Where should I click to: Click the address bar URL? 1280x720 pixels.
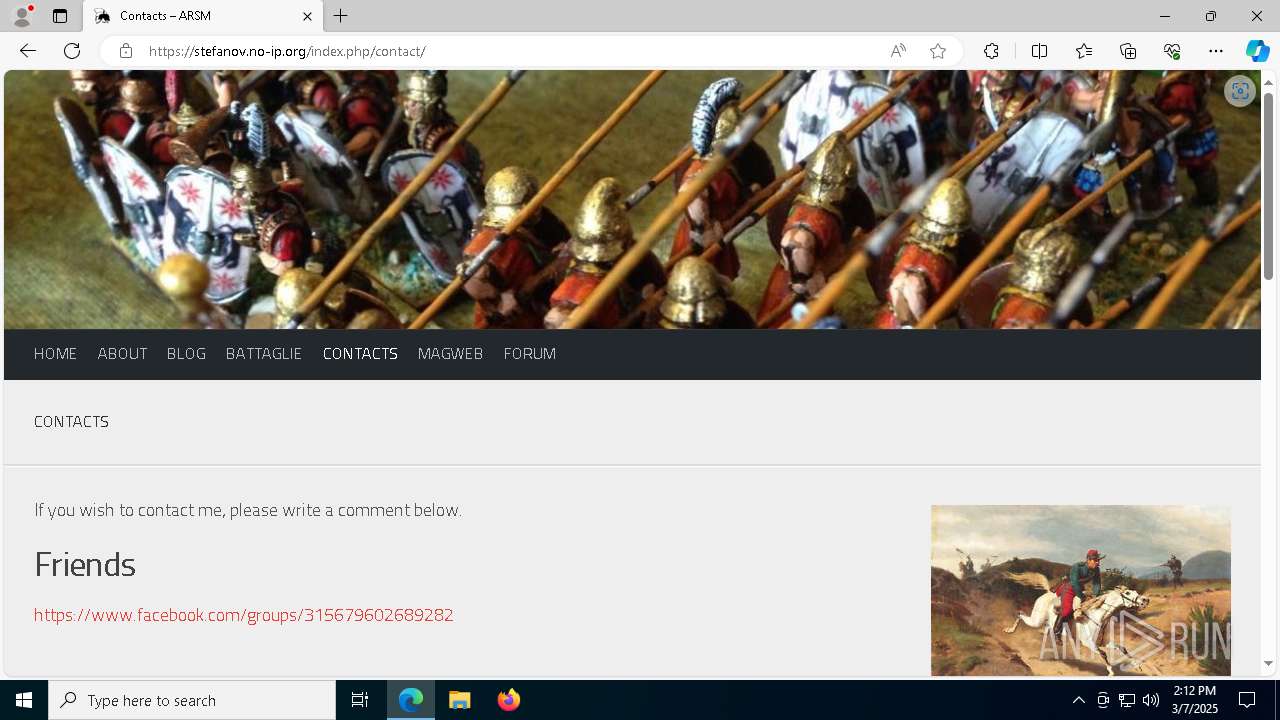point(287,51)
